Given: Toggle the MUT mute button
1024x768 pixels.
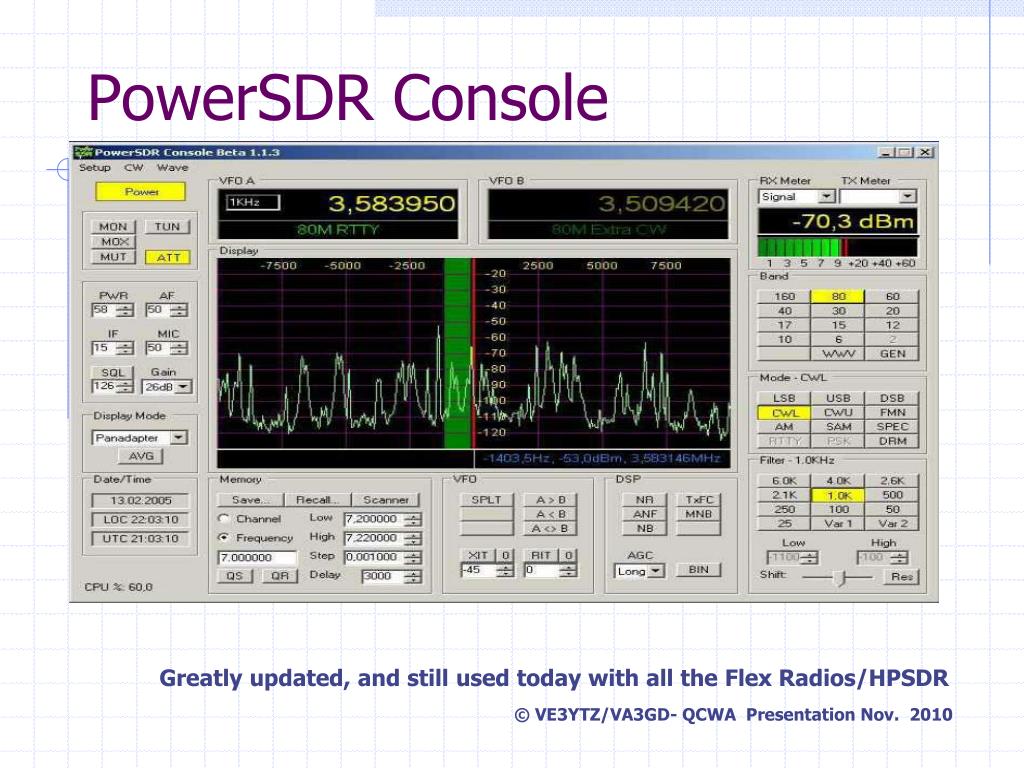Looking at the screenshot, I should 113,257.
